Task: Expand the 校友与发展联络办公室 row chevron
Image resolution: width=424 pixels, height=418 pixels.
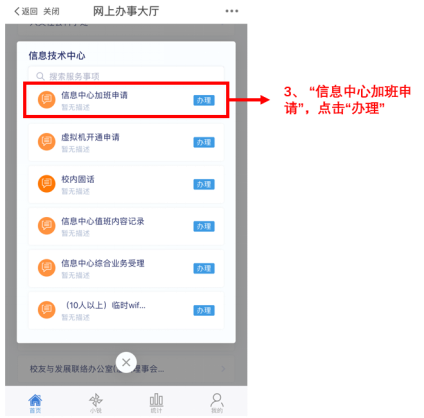Action: point(223,369)
